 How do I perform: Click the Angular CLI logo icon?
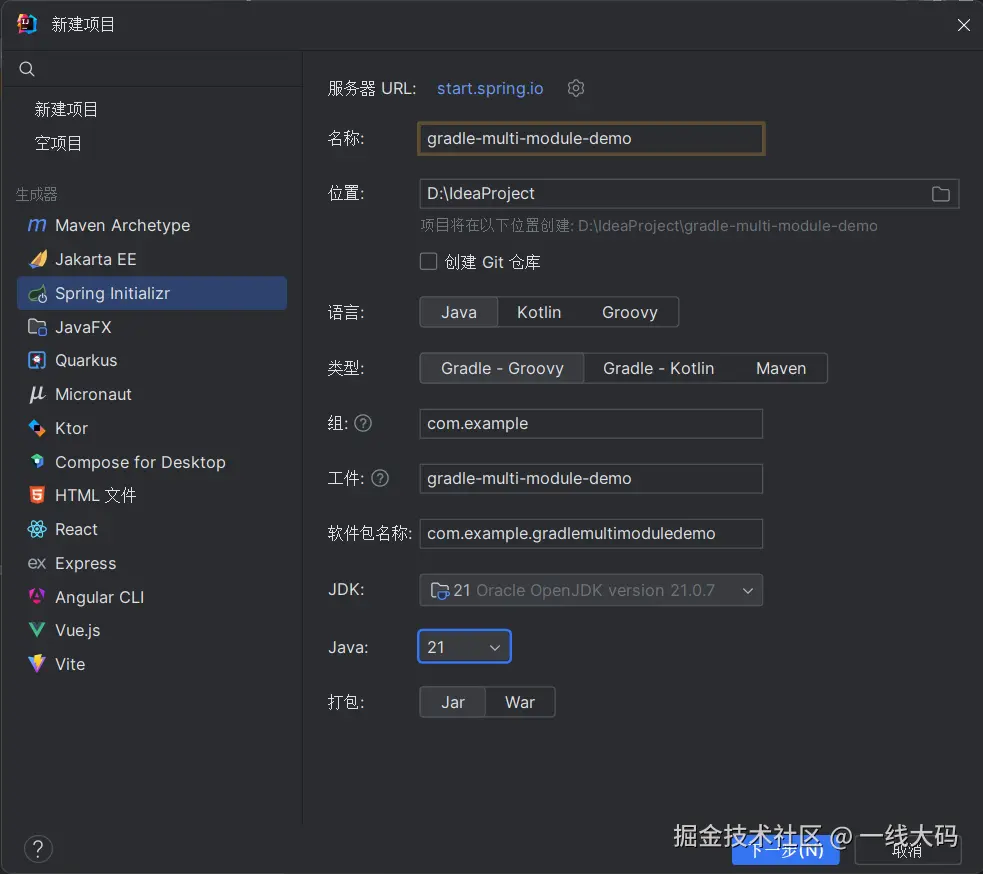37,597
